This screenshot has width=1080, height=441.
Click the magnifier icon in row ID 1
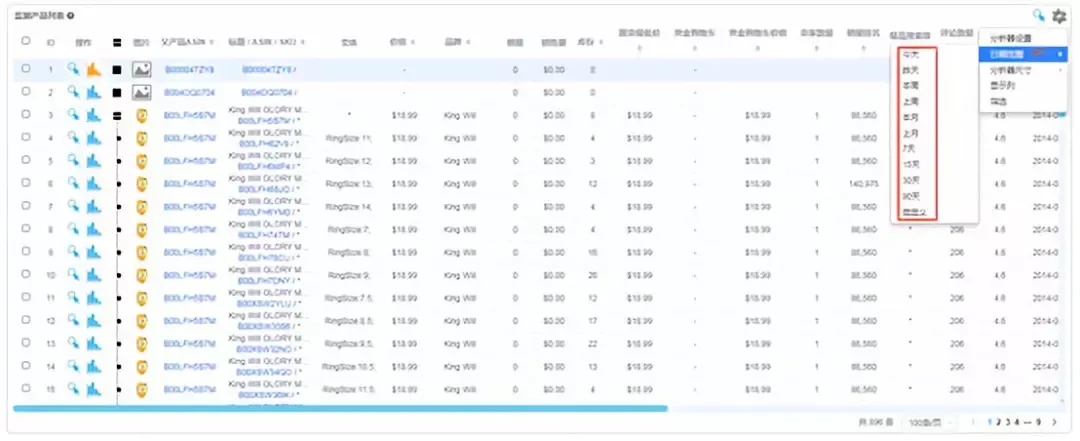73,69
